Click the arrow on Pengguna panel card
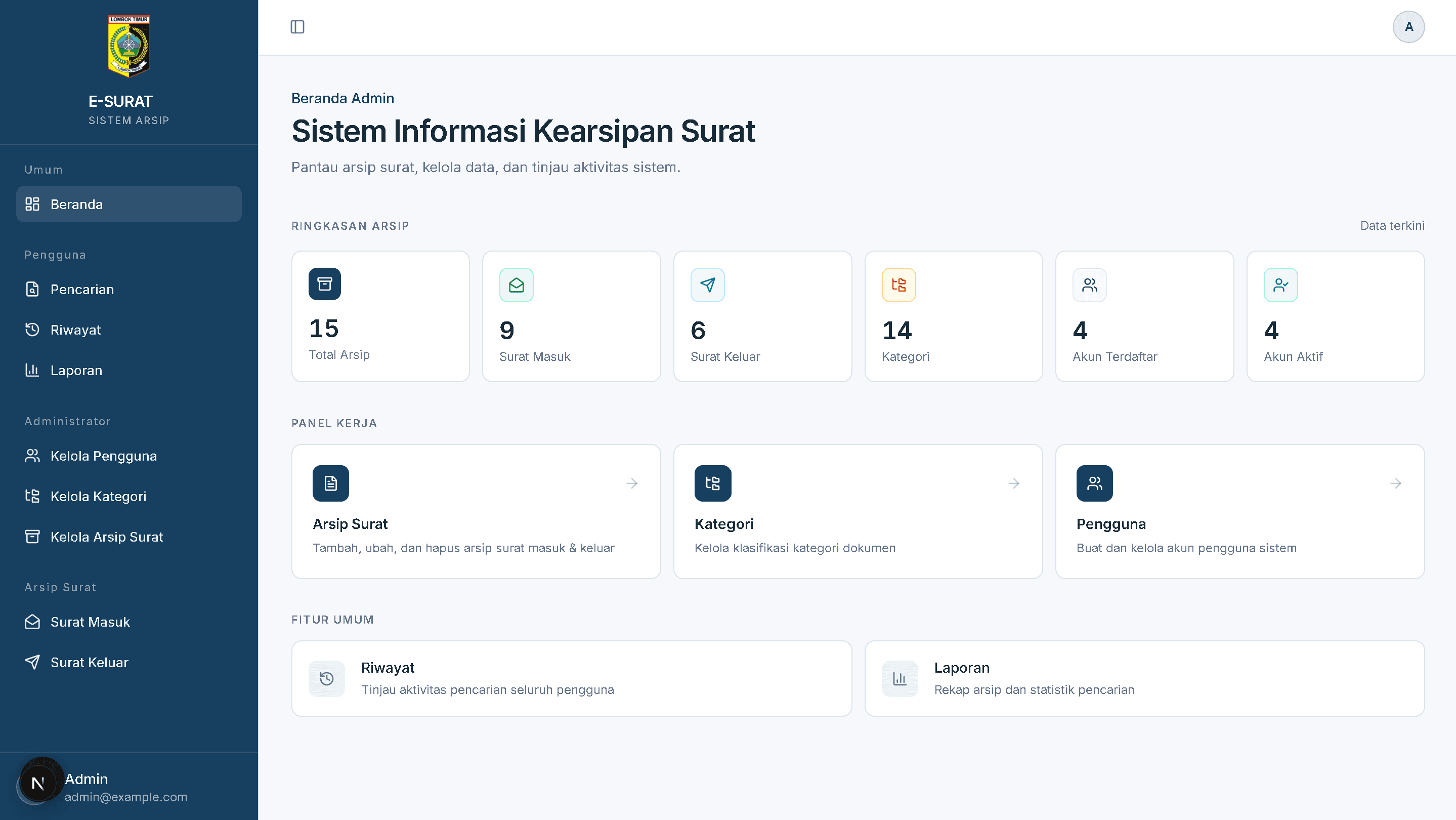1456x820 pixels. coord(1395,483)
